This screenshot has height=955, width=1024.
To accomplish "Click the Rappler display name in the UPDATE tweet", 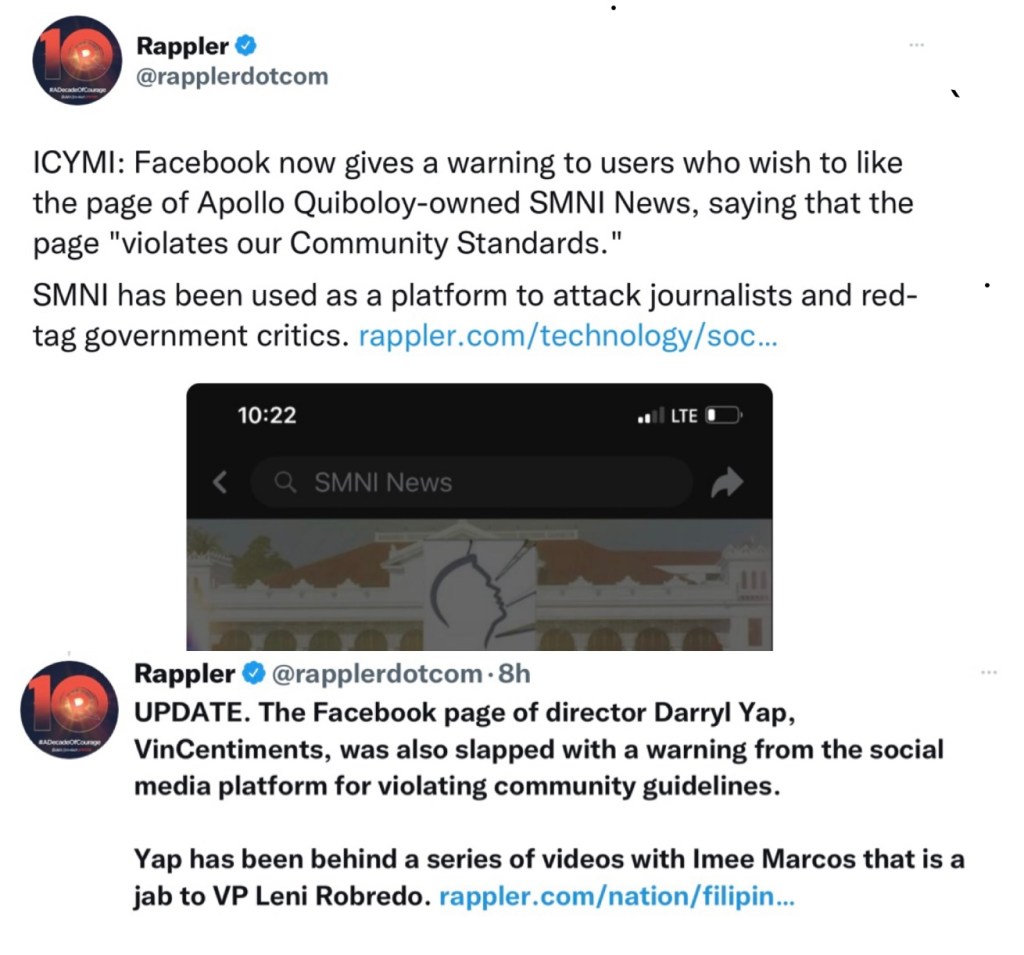I will point(185,675).
